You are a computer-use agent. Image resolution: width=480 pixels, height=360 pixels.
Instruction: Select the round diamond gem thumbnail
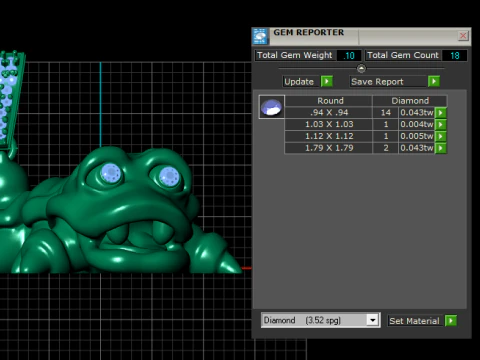pos(272,107)
